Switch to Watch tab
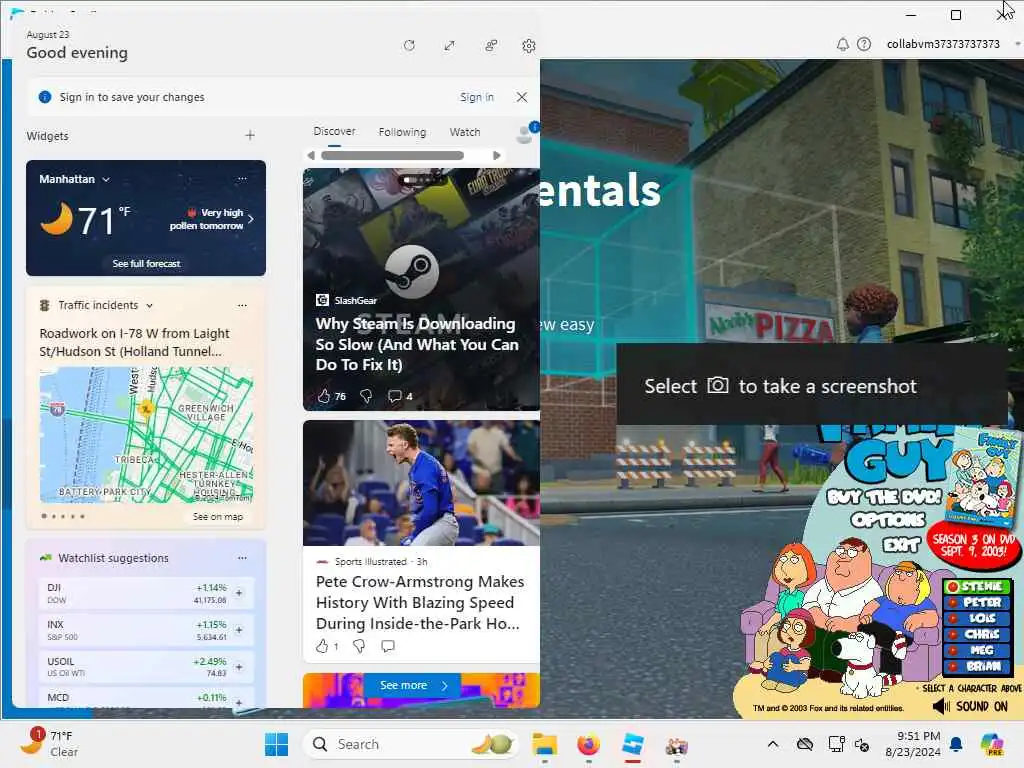Viewport: 1024px width, 768px height. [x=465, y=132]
